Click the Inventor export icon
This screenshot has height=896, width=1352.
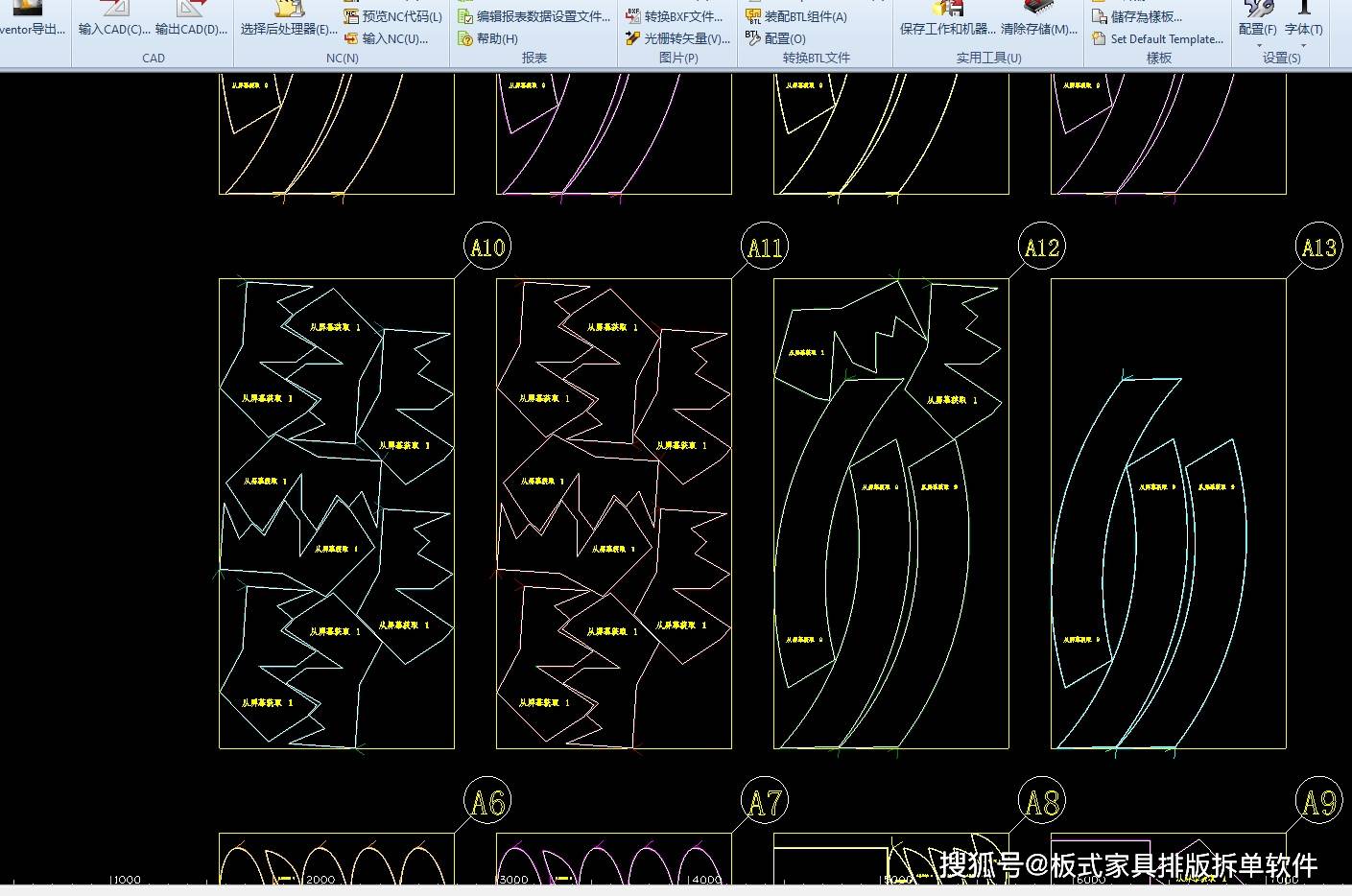coord(29,12)
